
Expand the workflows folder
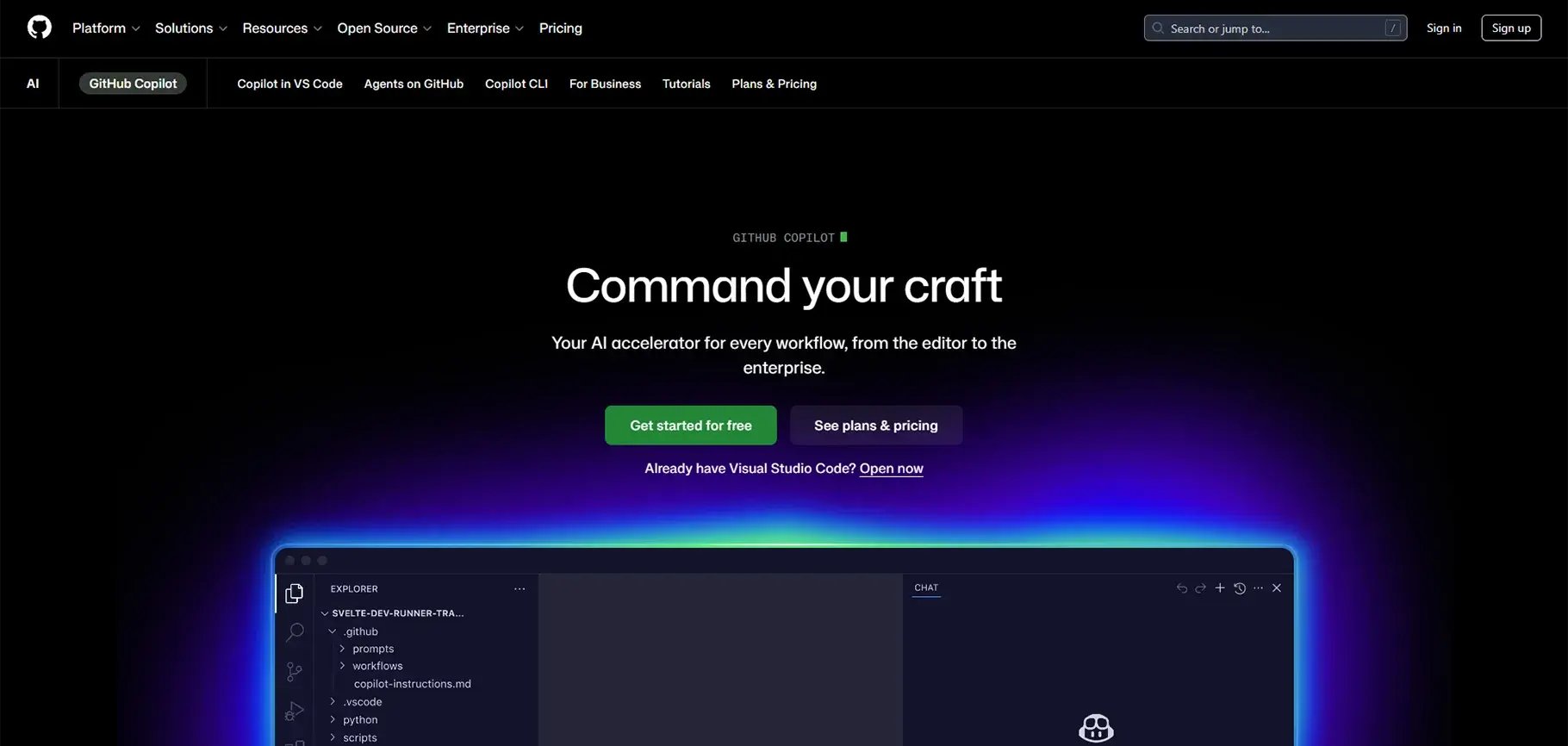click(x=342, y=666)
